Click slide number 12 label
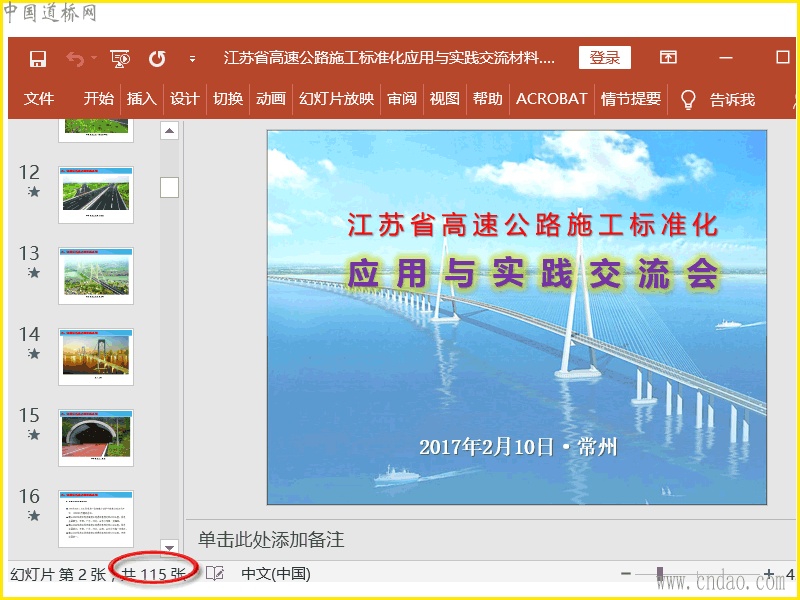 (x=29, y=172)
